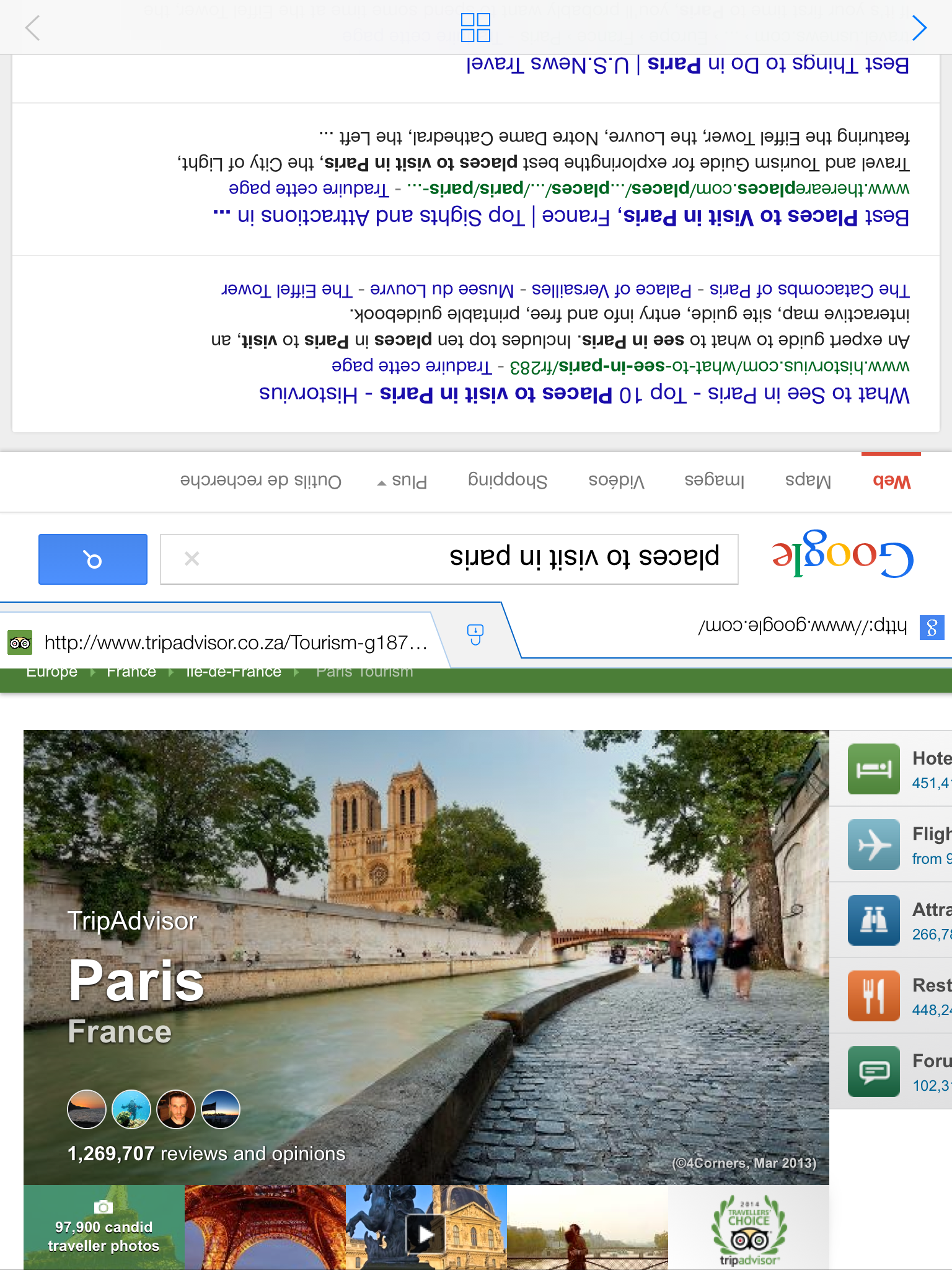The image size is (952, 1270).
Task: Tap the tab grid overview icon
Action: pyautogui.click(x=475, y=28)
